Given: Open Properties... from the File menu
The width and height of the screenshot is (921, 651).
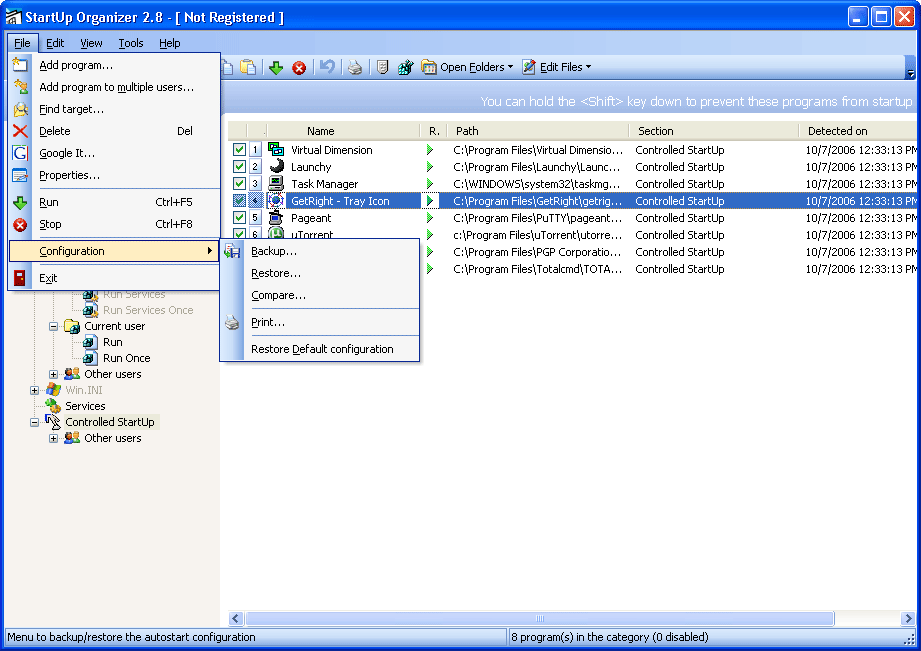Looking at the screenshot, I should 115,175.
